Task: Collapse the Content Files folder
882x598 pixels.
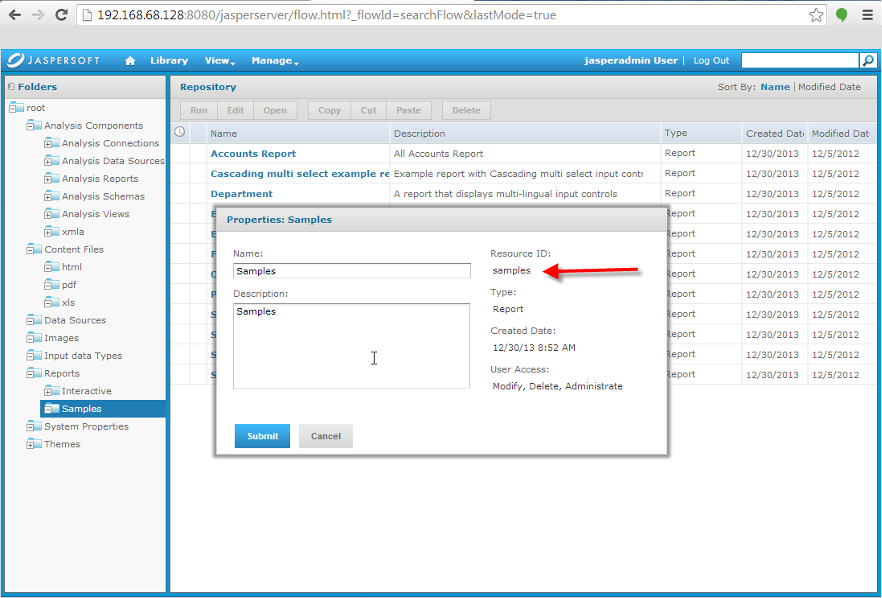Action: (29, 250)
